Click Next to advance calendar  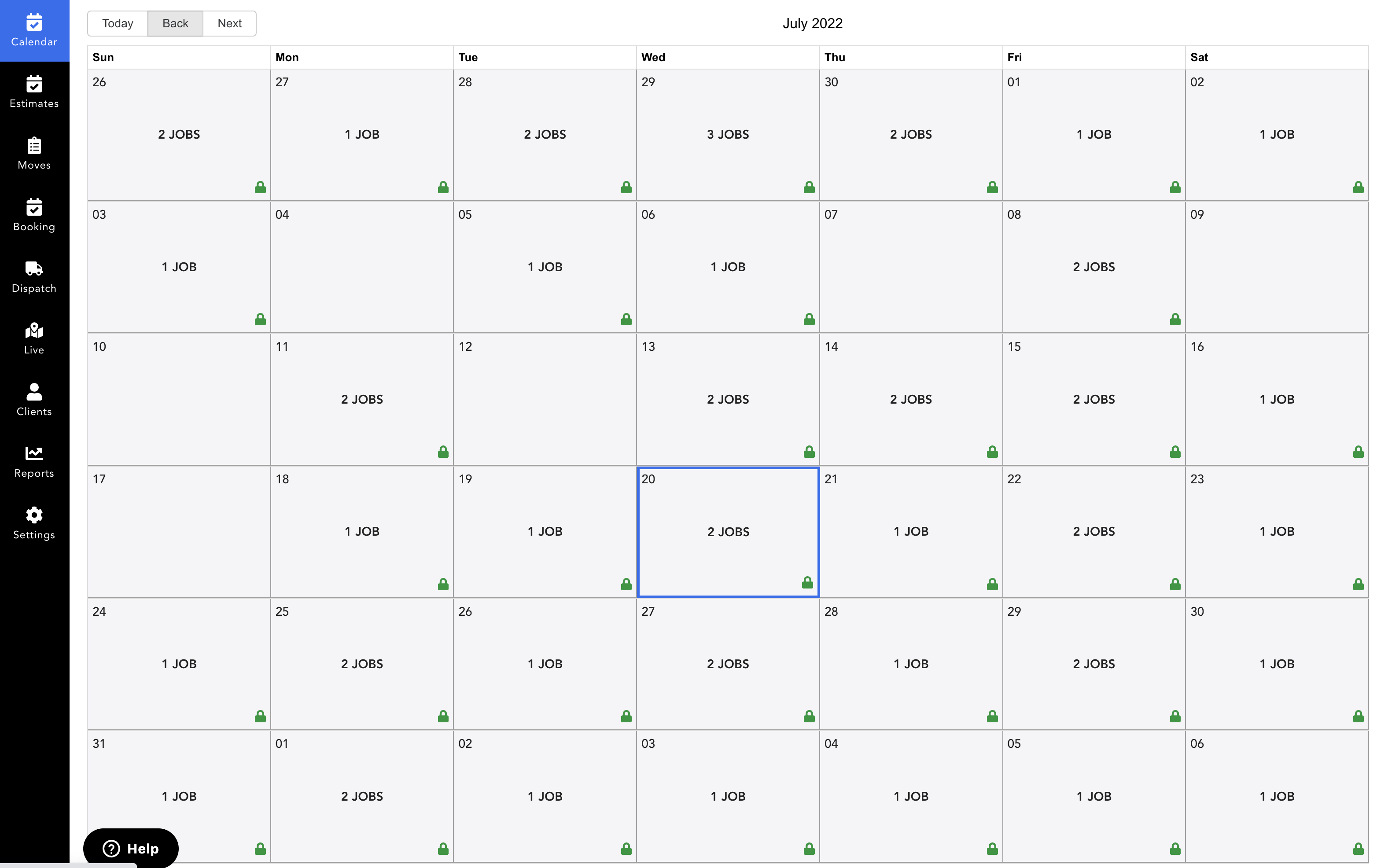pos(229,22)
